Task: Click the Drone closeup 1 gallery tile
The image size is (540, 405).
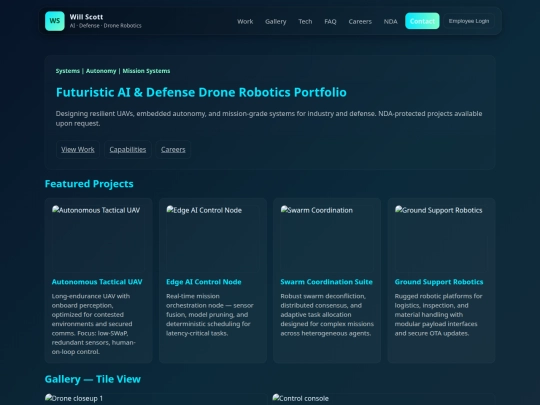Action: tap(156, 399)
